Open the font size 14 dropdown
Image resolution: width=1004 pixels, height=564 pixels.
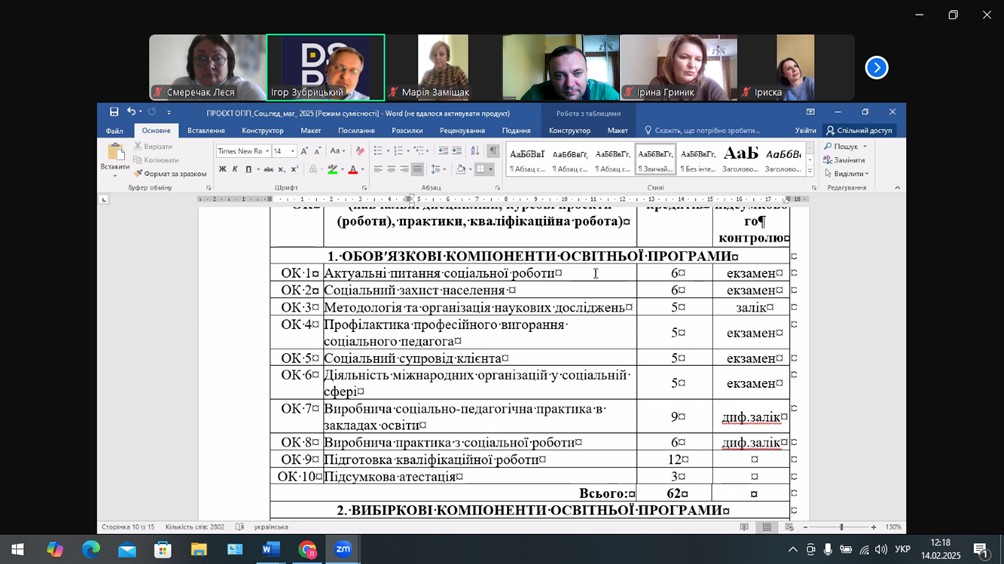(292, 151)
